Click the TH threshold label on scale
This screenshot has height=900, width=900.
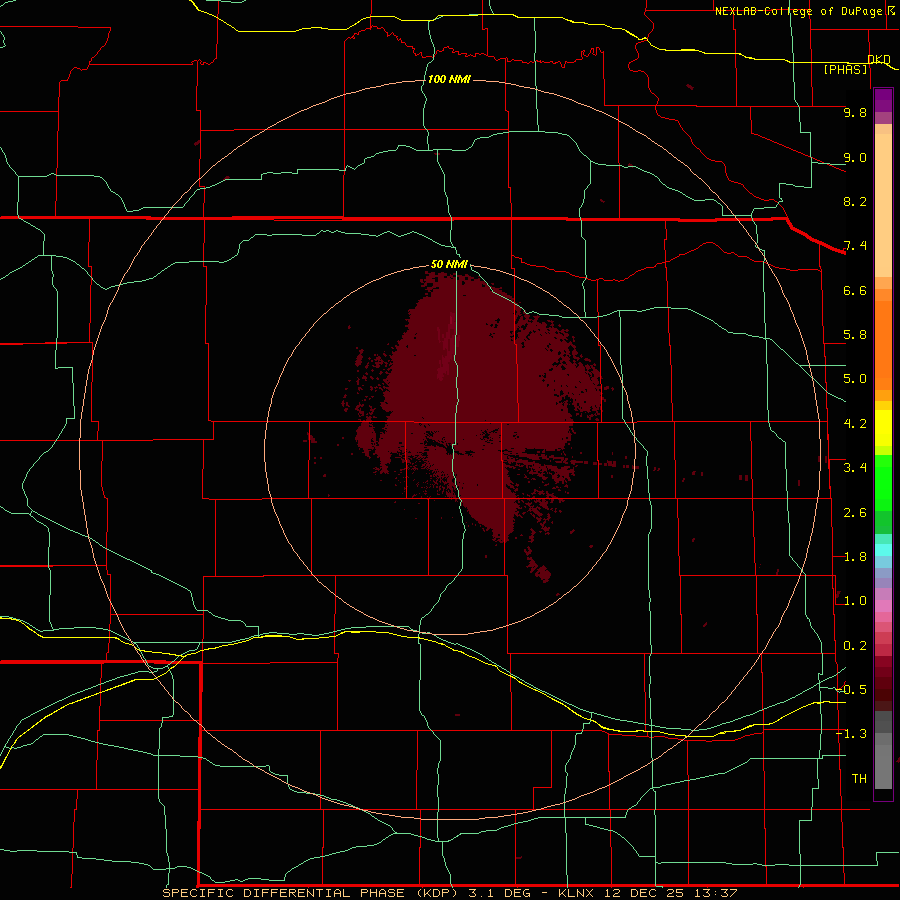(x=859, y=779)
